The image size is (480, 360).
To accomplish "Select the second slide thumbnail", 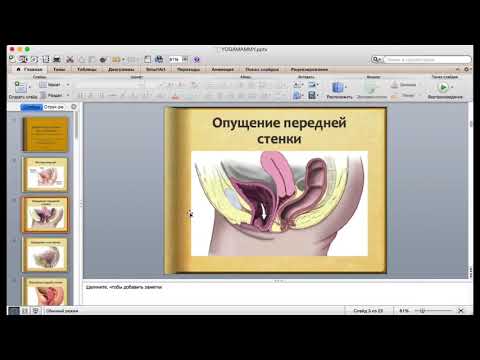I will [x=45, y=174].
